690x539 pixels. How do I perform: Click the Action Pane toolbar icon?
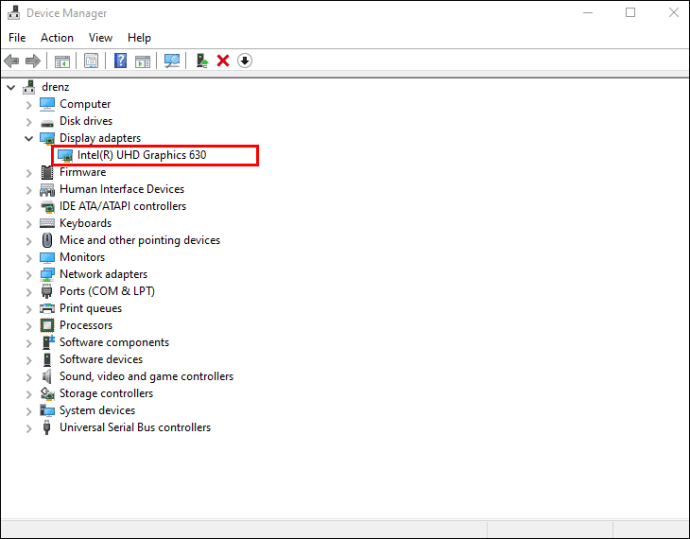coord(143,61)
